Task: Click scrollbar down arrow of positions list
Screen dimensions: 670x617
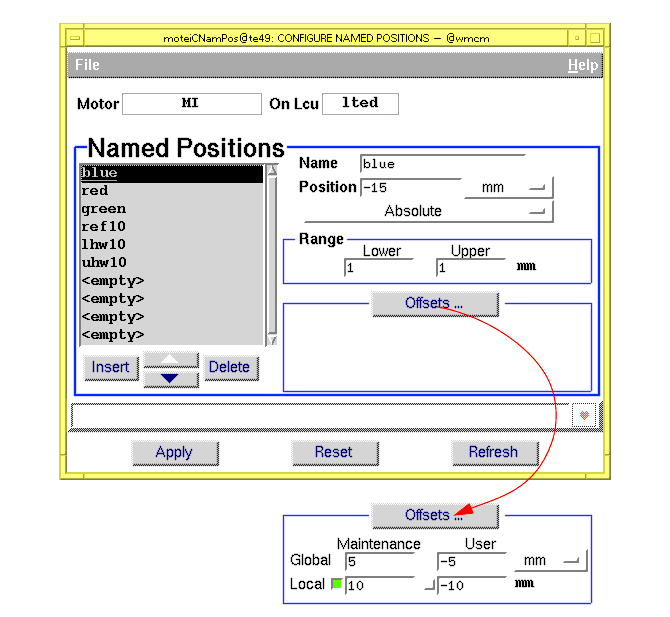Action: pos(272,340)
